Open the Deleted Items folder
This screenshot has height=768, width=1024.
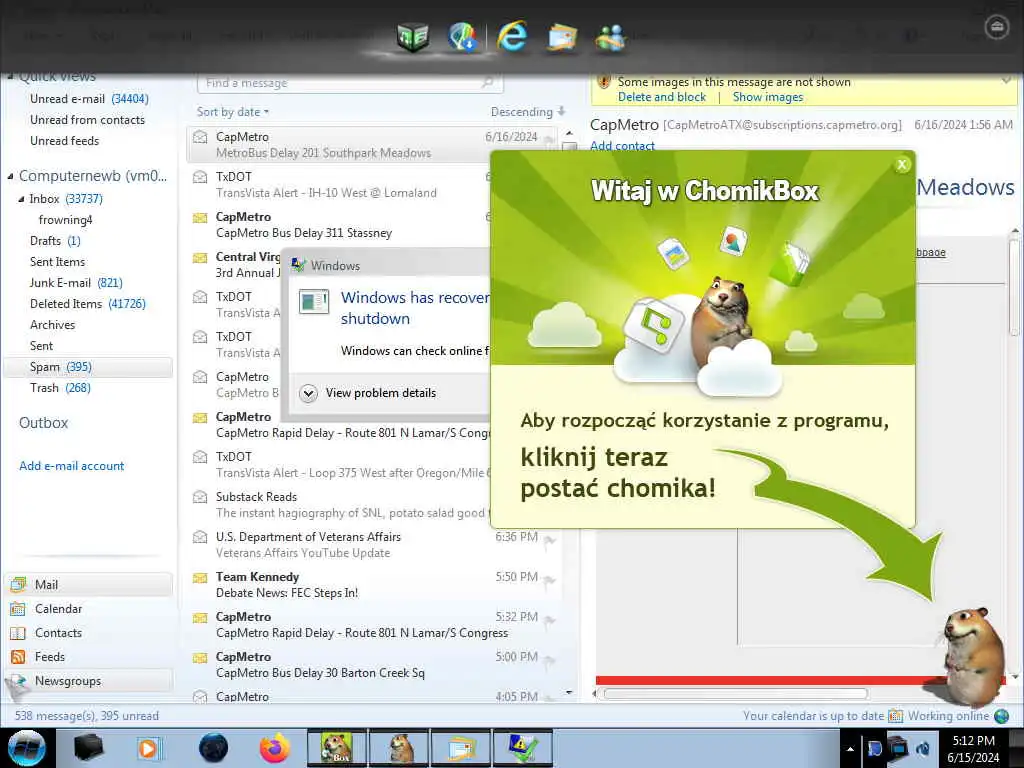[88, 303]
